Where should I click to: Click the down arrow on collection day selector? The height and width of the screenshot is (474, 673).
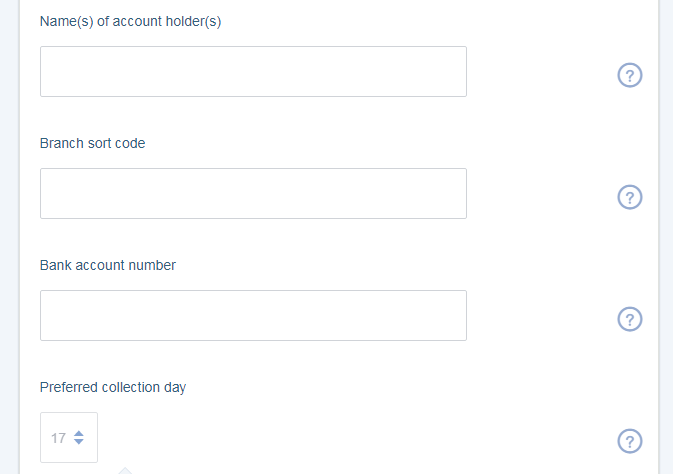point(79,442)
